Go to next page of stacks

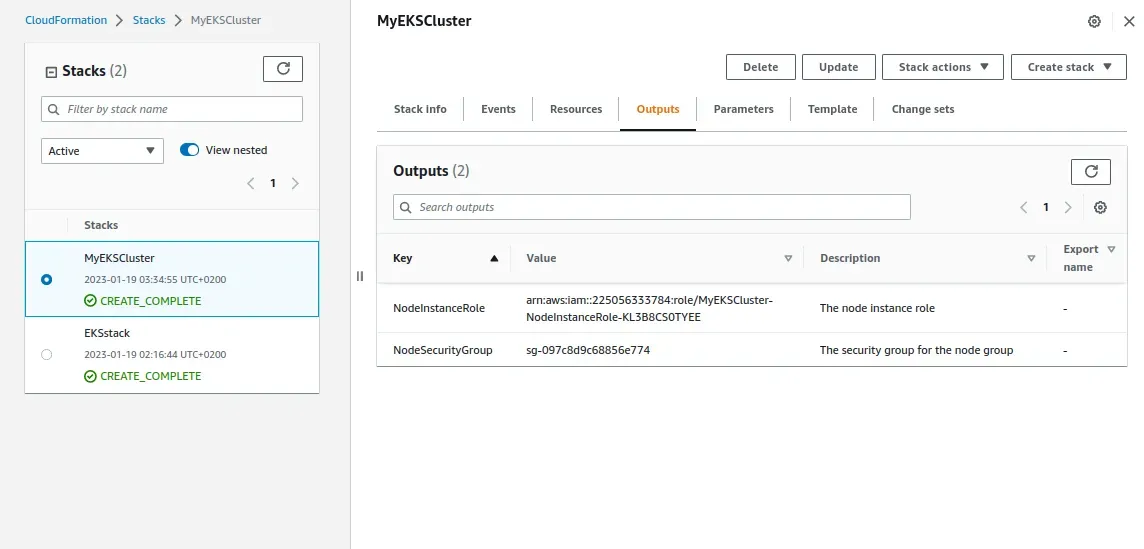coord(295,184)
